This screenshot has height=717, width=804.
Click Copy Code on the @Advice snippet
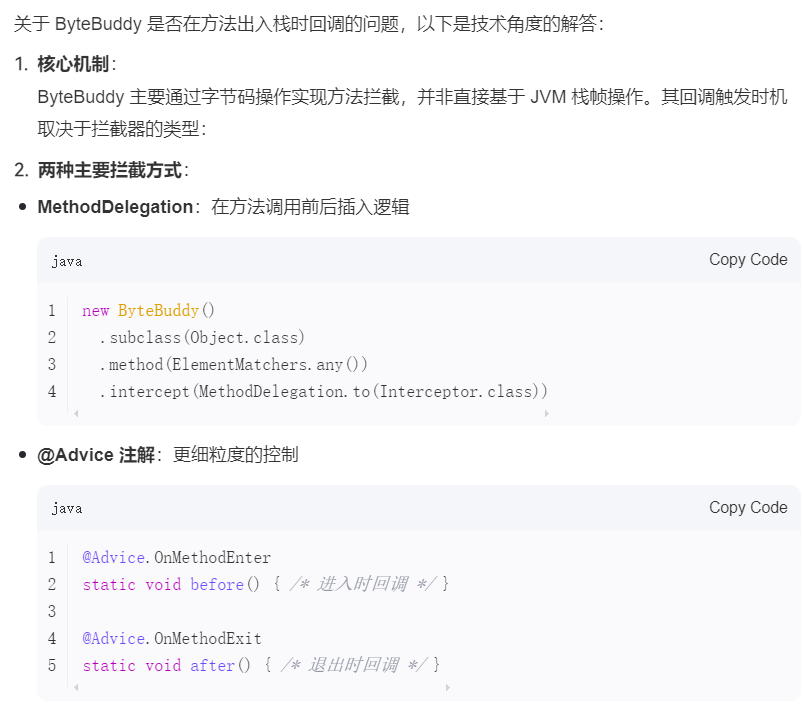(748, 507)
